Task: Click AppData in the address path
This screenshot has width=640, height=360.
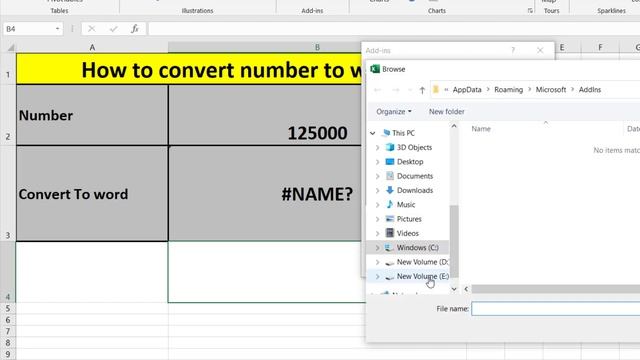Action: 467,90
